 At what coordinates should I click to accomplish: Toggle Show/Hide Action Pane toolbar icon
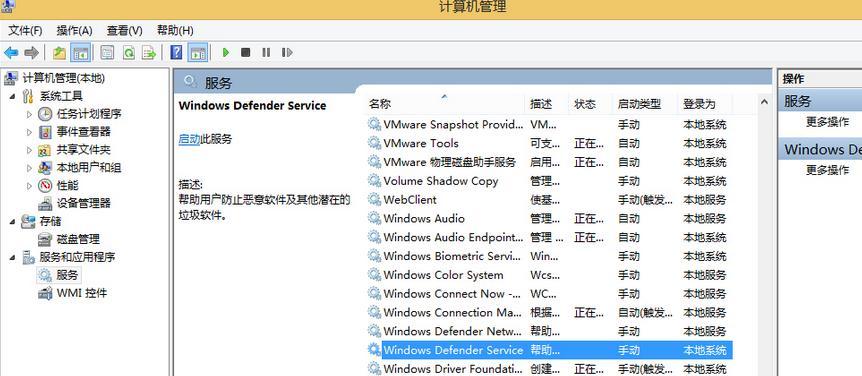tap(198, 53)
